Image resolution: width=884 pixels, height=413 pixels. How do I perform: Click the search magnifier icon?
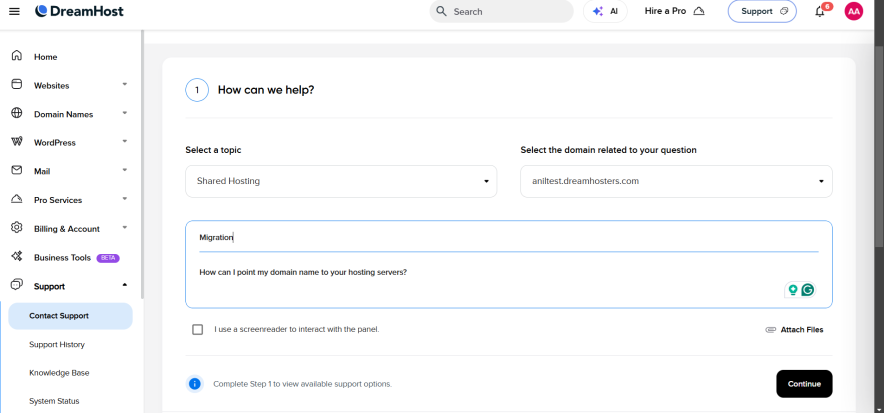coord(441,11)
